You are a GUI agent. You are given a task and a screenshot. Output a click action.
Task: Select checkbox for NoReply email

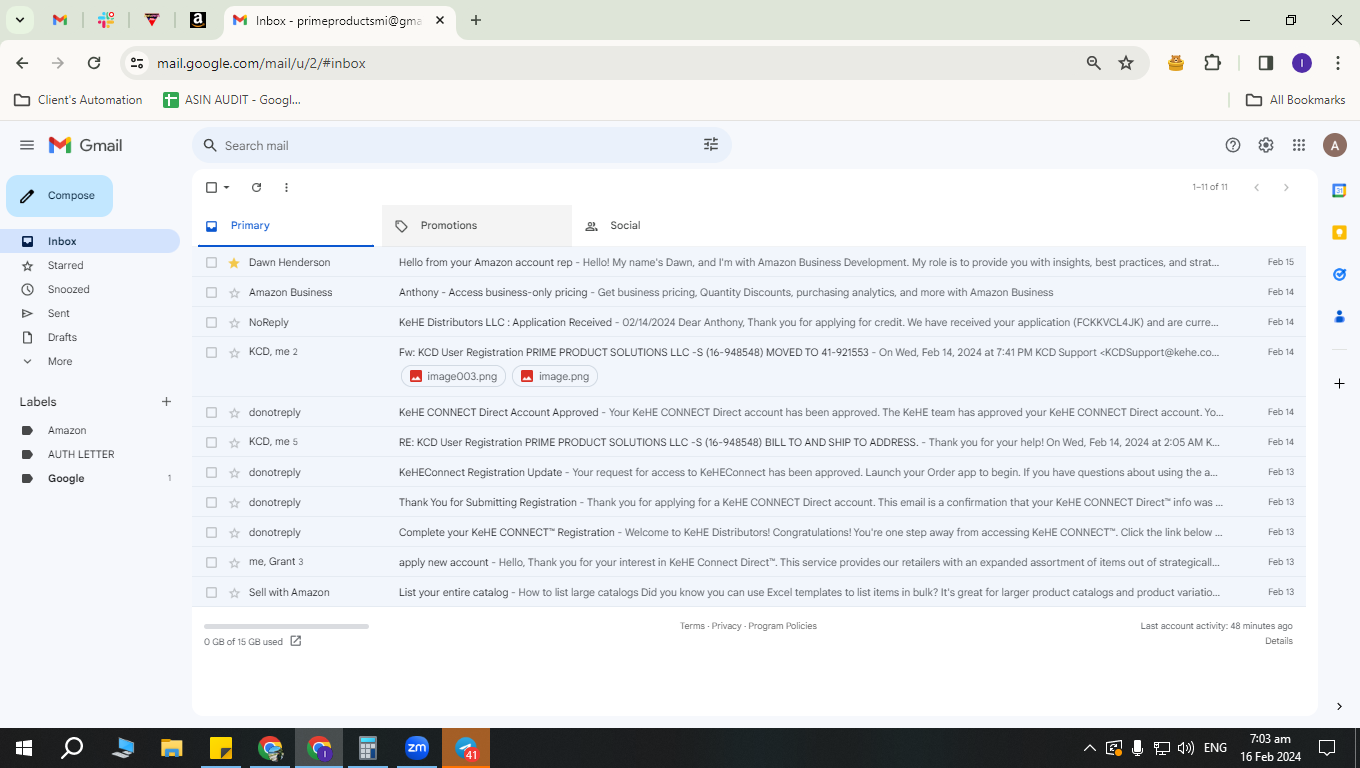tap(211, 322)
